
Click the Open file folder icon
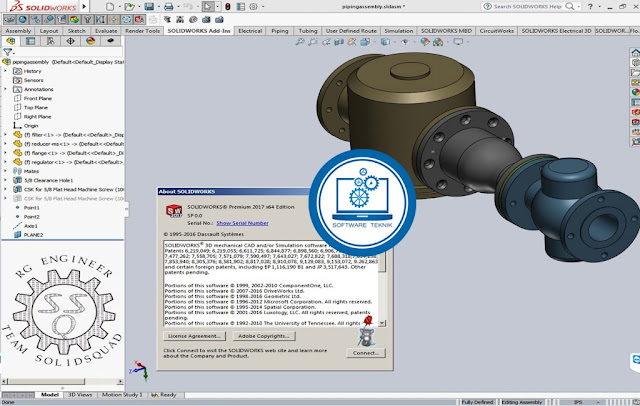click(129, 7)
